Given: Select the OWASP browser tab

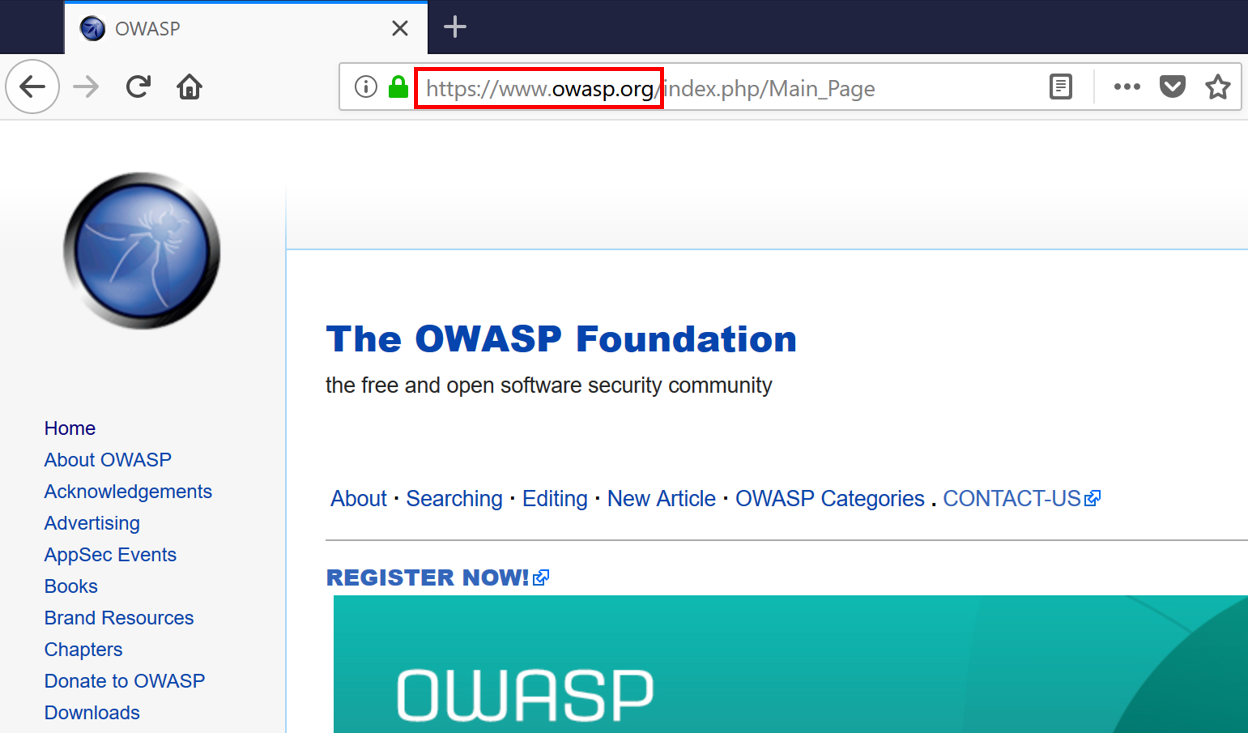Looking at the screenshot, I should [246, 28].
